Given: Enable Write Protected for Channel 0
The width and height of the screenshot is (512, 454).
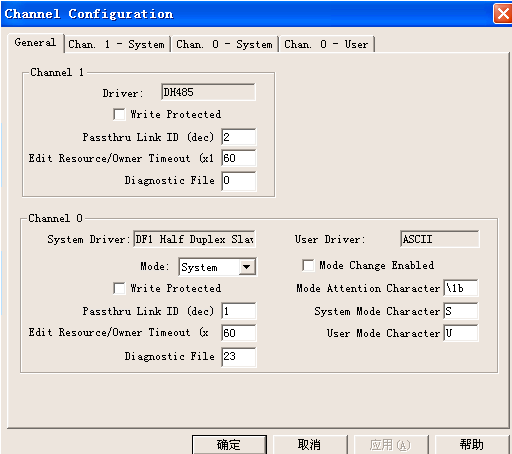Looking at the screenshot, I should tap(119, 288).
